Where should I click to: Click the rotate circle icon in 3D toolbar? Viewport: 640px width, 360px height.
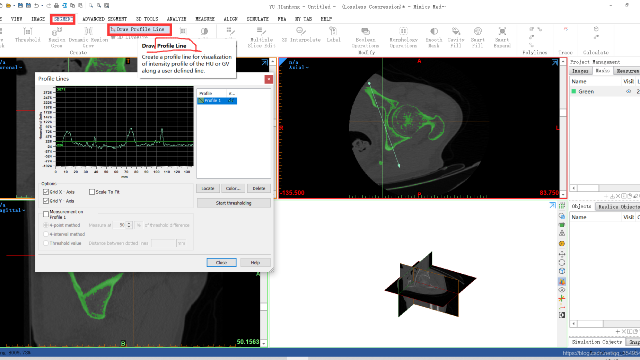(562, 262)
